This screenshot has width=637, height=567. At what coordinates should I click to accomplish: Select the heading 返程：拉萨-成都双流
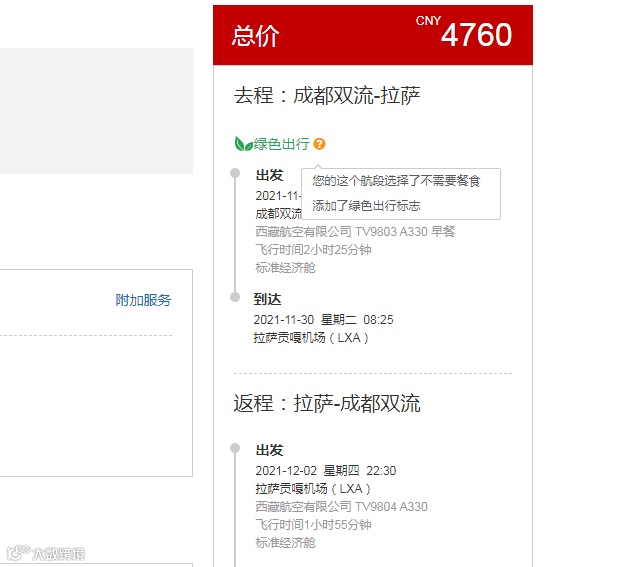(327, 403)
